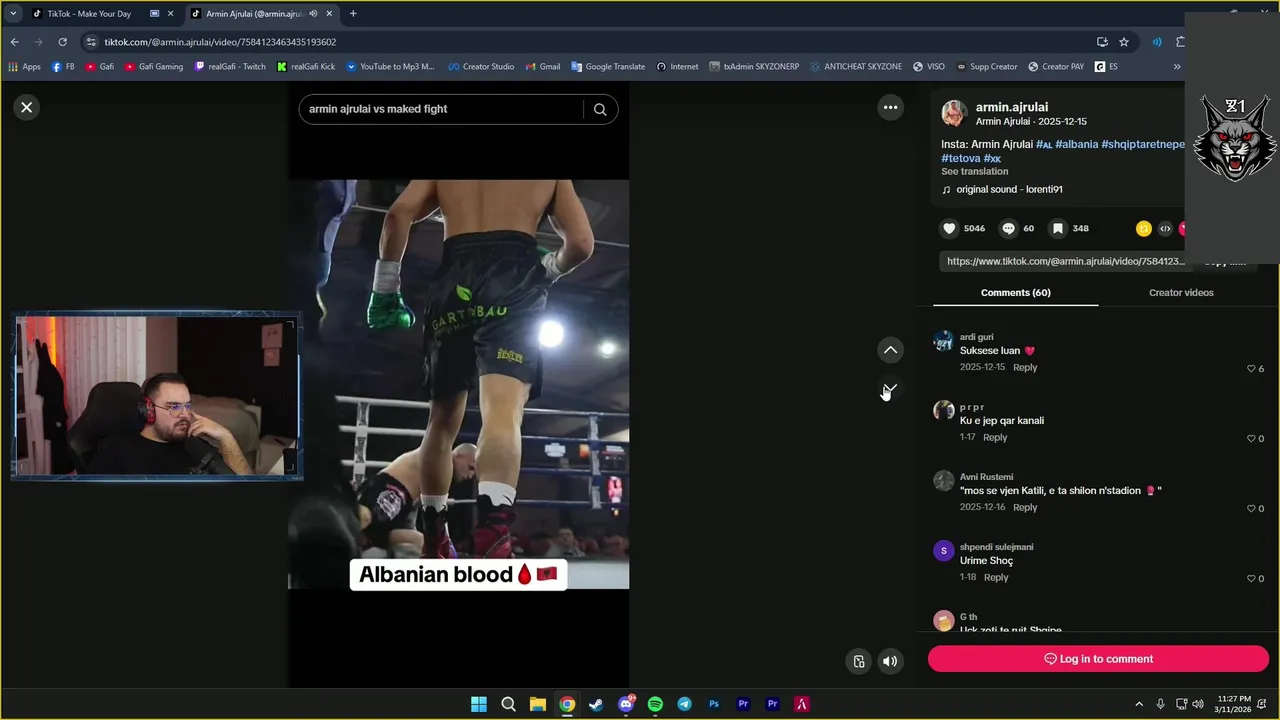Click the install app icon in address bar
Image resolution: width=1280 pixels, height=720 pixels.
(x=1102, y=42)
